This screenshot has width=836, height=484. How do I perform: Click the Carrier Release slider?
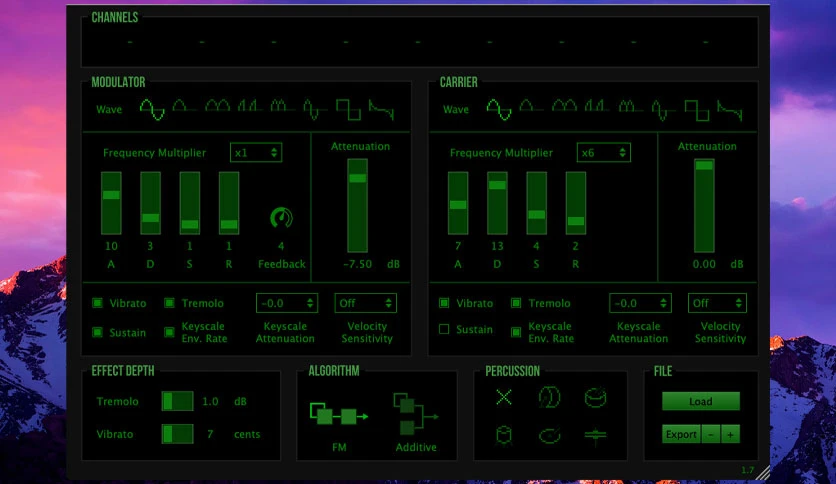pyautogui.click(x=576, y=203)
